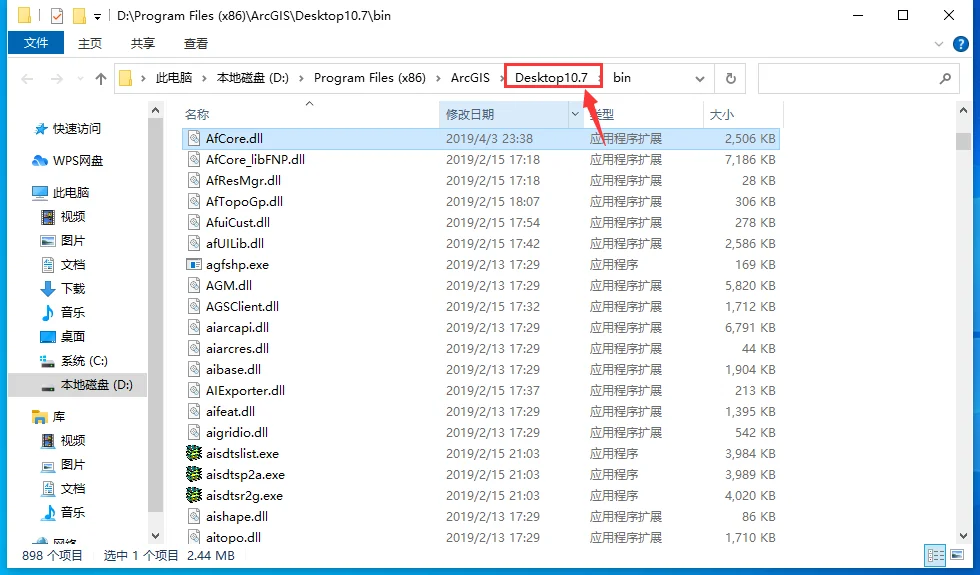Expand chevron after Program Files (x86) breadcrumb

(438, 78)
